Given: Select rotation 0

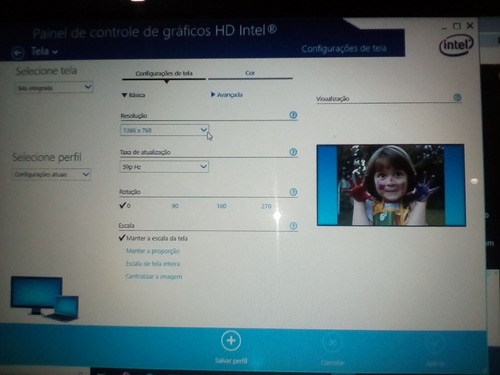Looking at the screenshot, I should (x=125, y=205).
